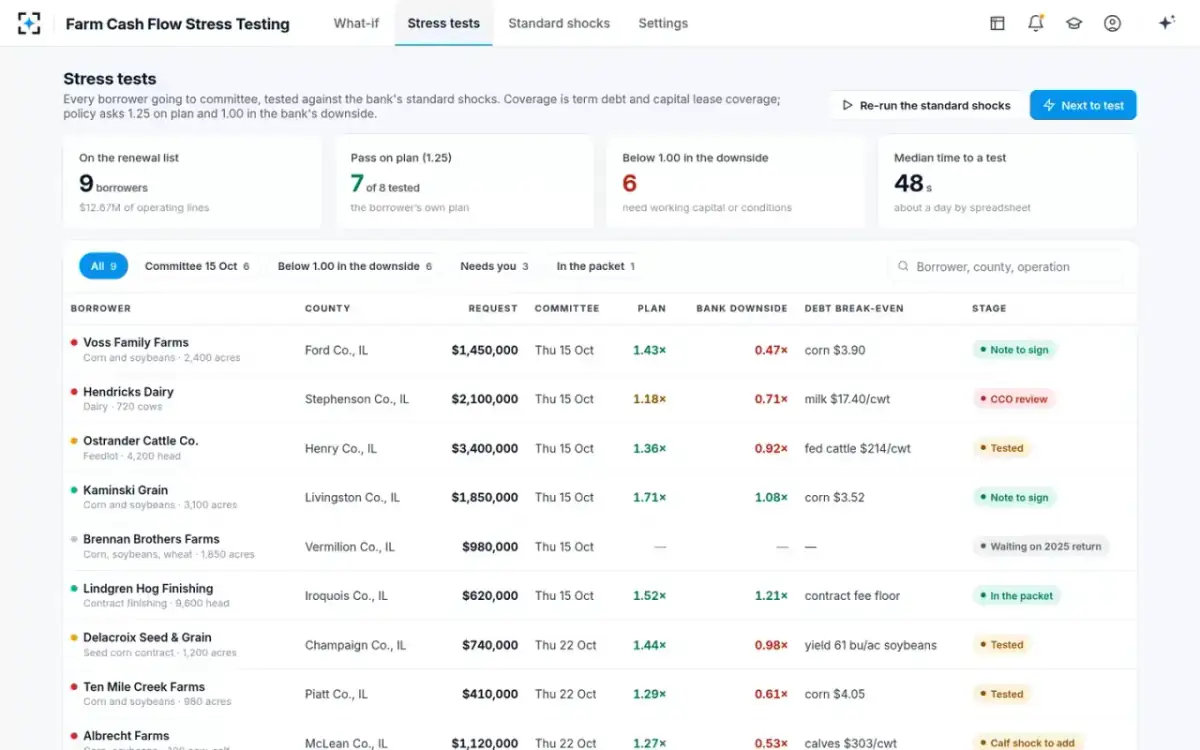This screenshot has width=1200, height=750.
Task: Click Re-run the standard shocks button
Action: pos(926,105)
